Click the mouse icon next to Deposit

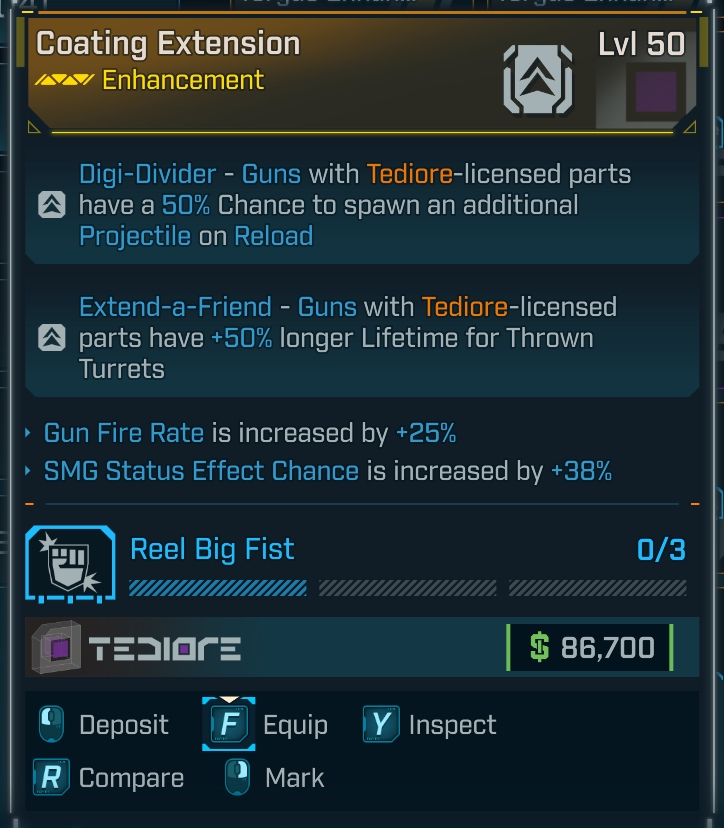(x=52, y=724)
